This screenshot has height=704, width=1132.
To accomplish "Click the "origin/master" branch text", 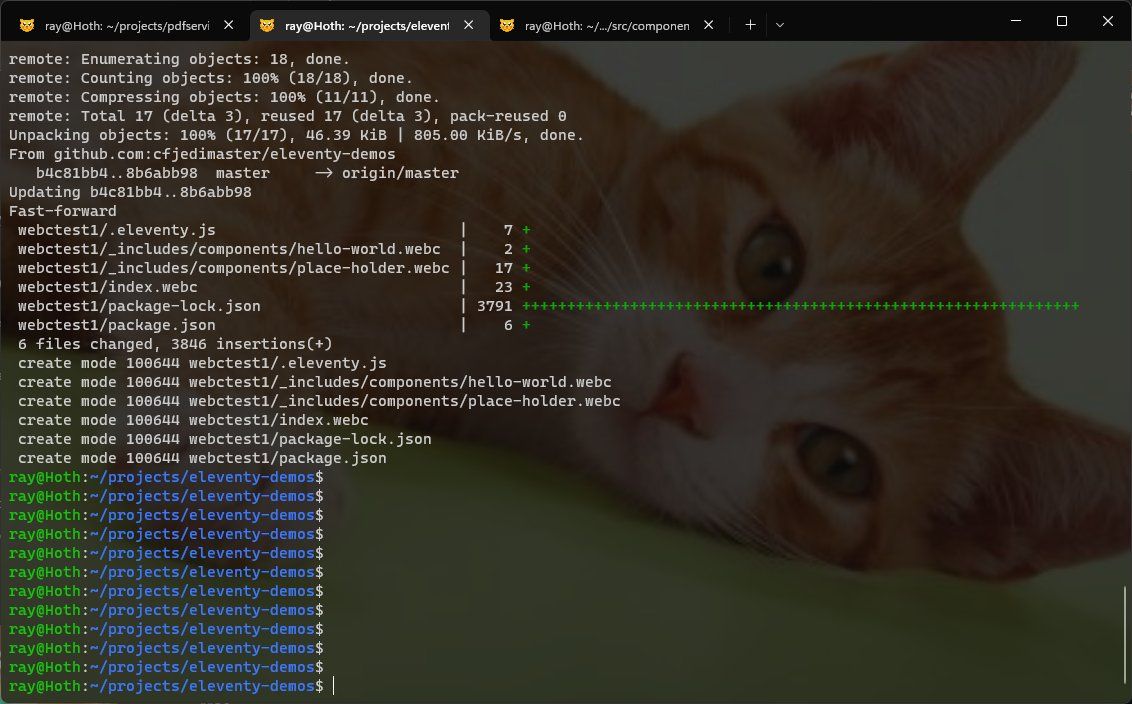I will tap(400, 173).
